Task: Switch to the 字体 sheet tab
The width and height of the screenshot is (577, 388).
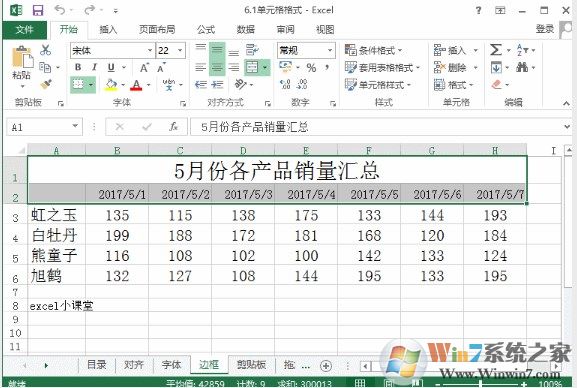Action: coord(171,364)
